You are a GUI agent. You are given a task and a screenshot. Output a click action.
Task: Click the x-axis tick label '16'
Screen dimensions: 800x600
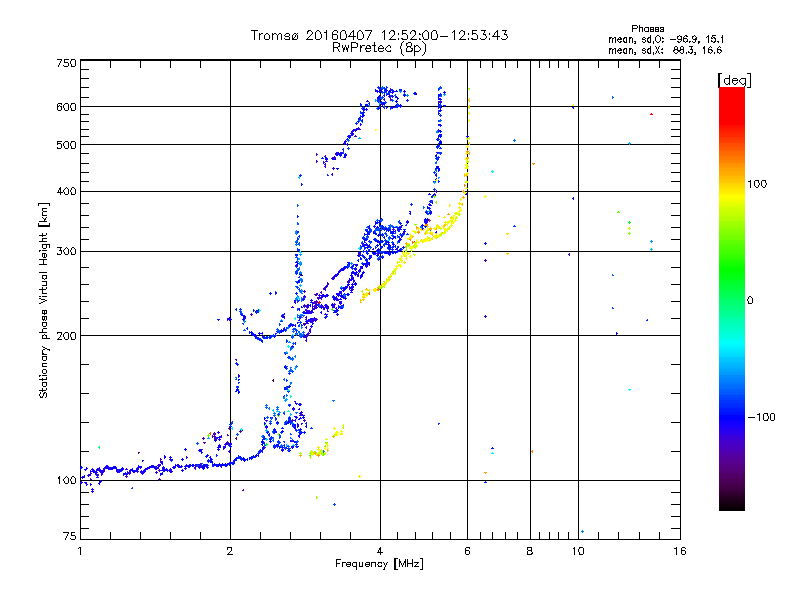click(680, 551)
